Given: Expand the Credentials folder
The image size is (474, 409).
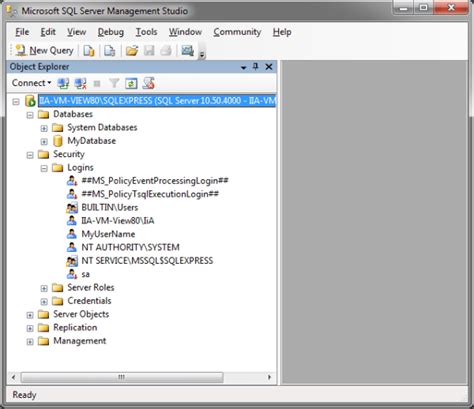Looking at the screenshot, I should [44, 302].
